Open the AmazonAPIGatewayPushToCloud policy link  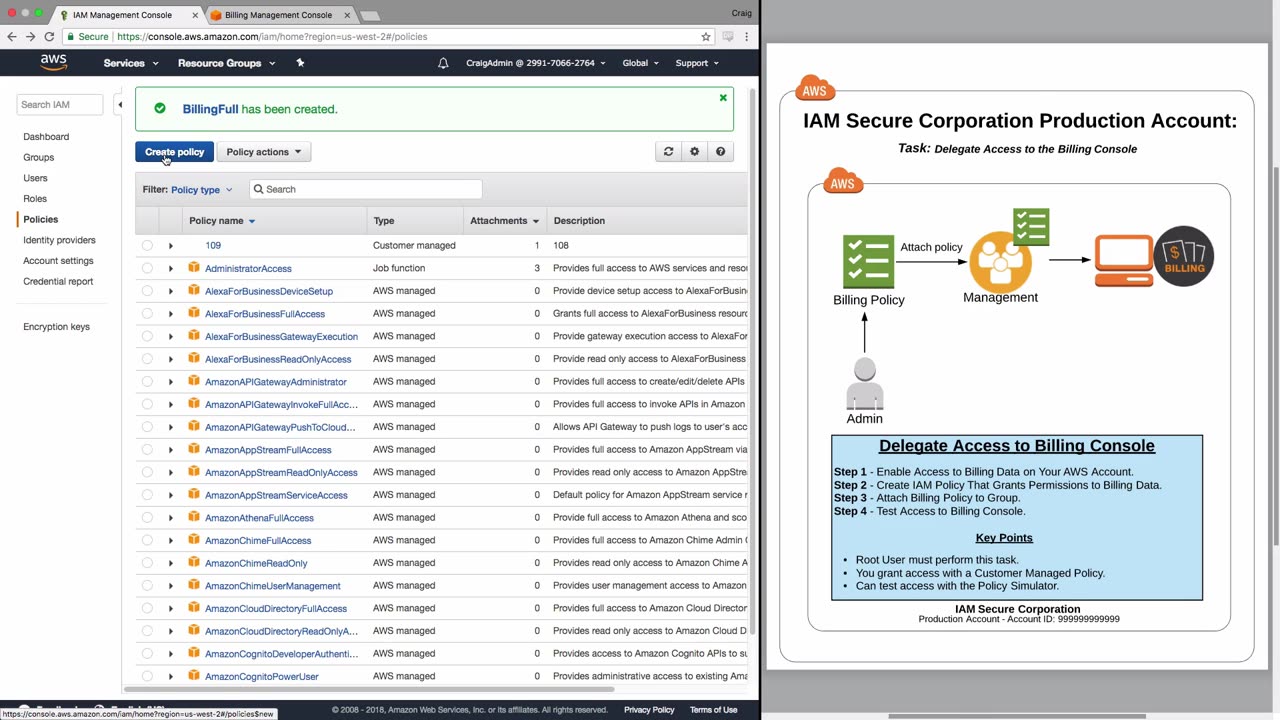click(280, 427)
